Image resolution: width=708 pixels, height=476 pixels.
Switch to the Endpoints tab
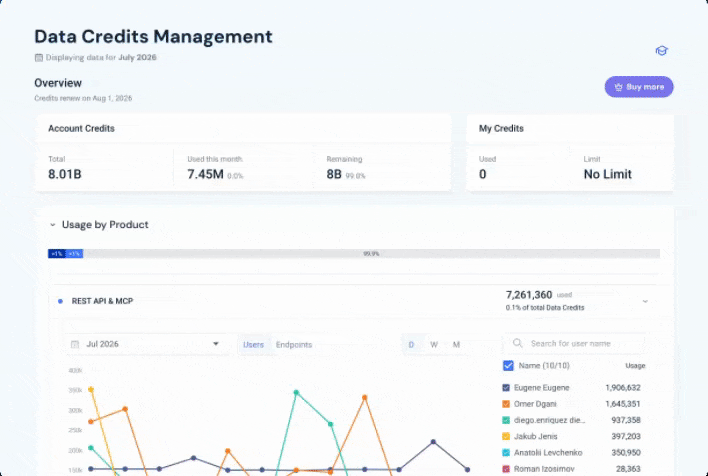pos(293,345)
